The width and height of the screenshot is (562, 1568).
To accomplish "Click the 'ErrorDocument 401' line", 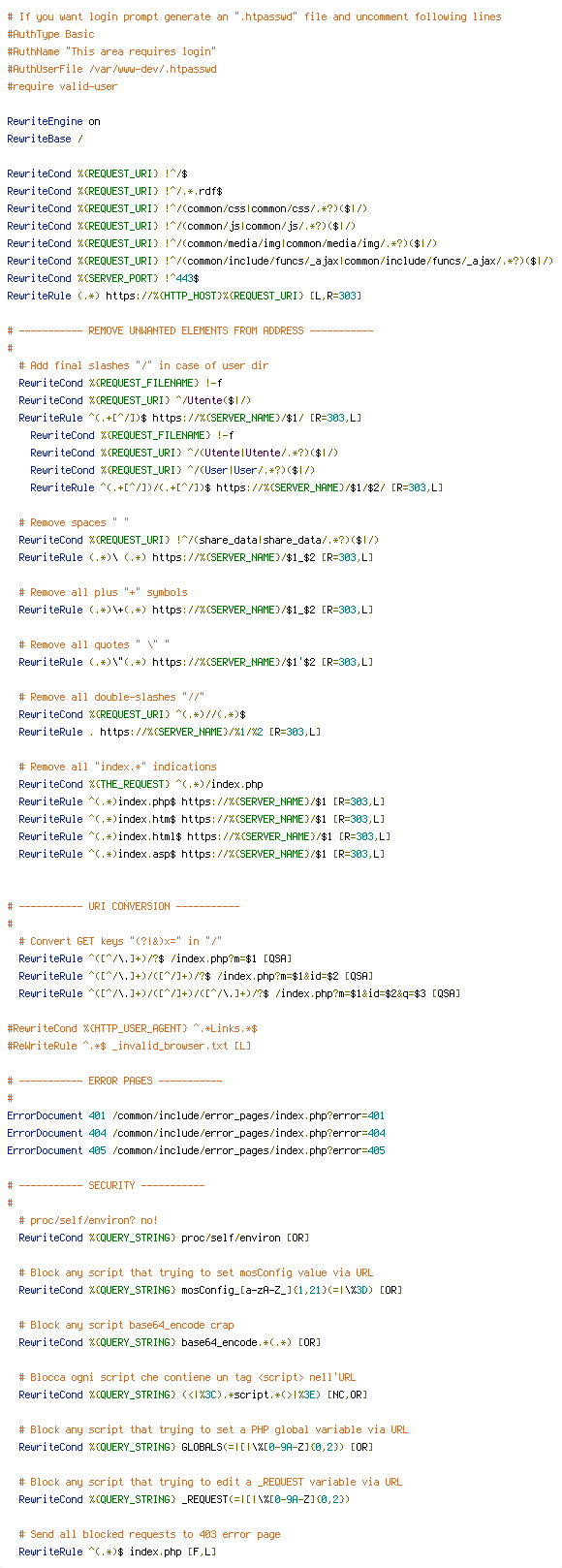I will point(196,1115).
